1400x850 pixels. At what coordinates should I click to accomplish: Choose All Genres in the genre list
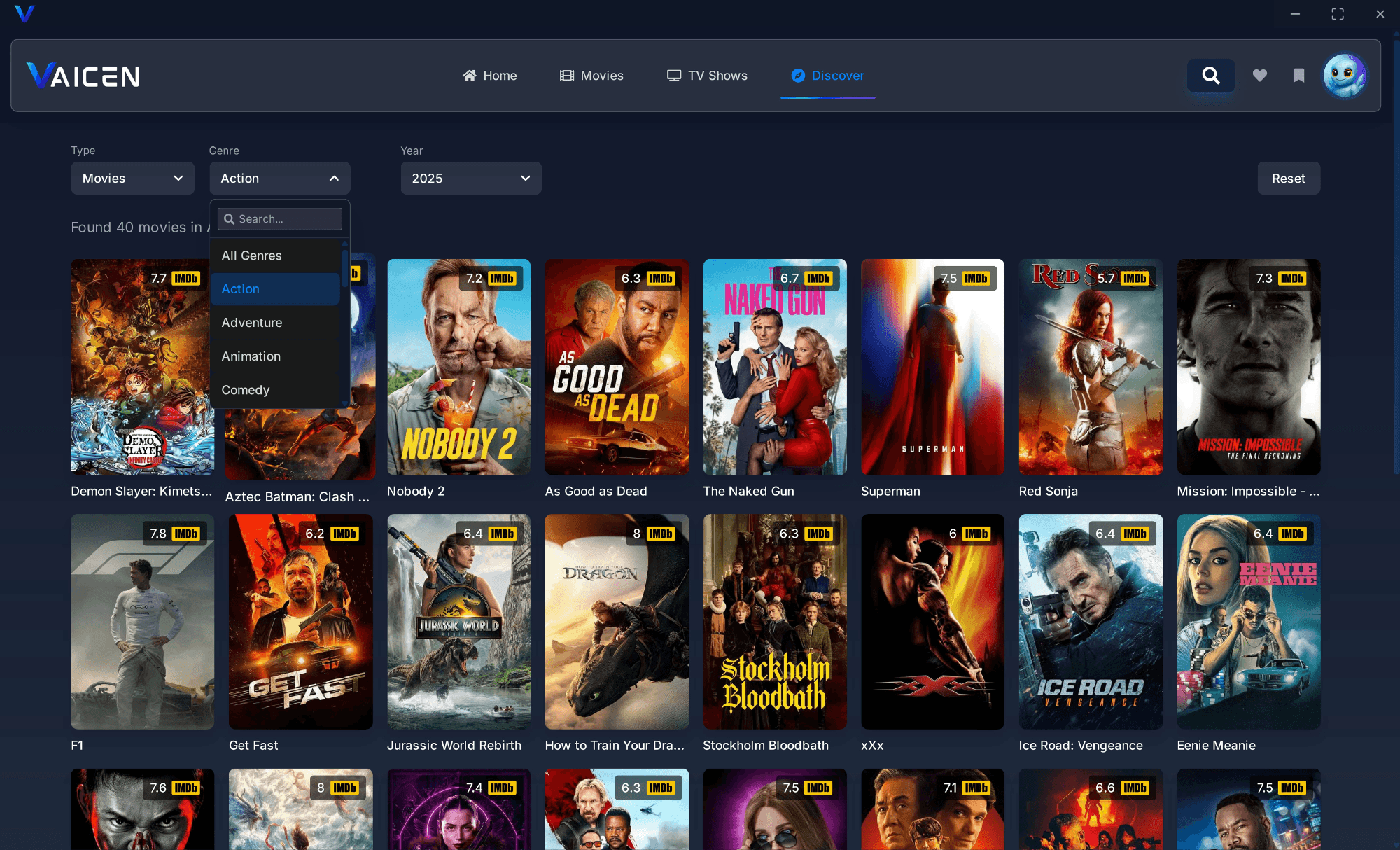coord(252,256)
